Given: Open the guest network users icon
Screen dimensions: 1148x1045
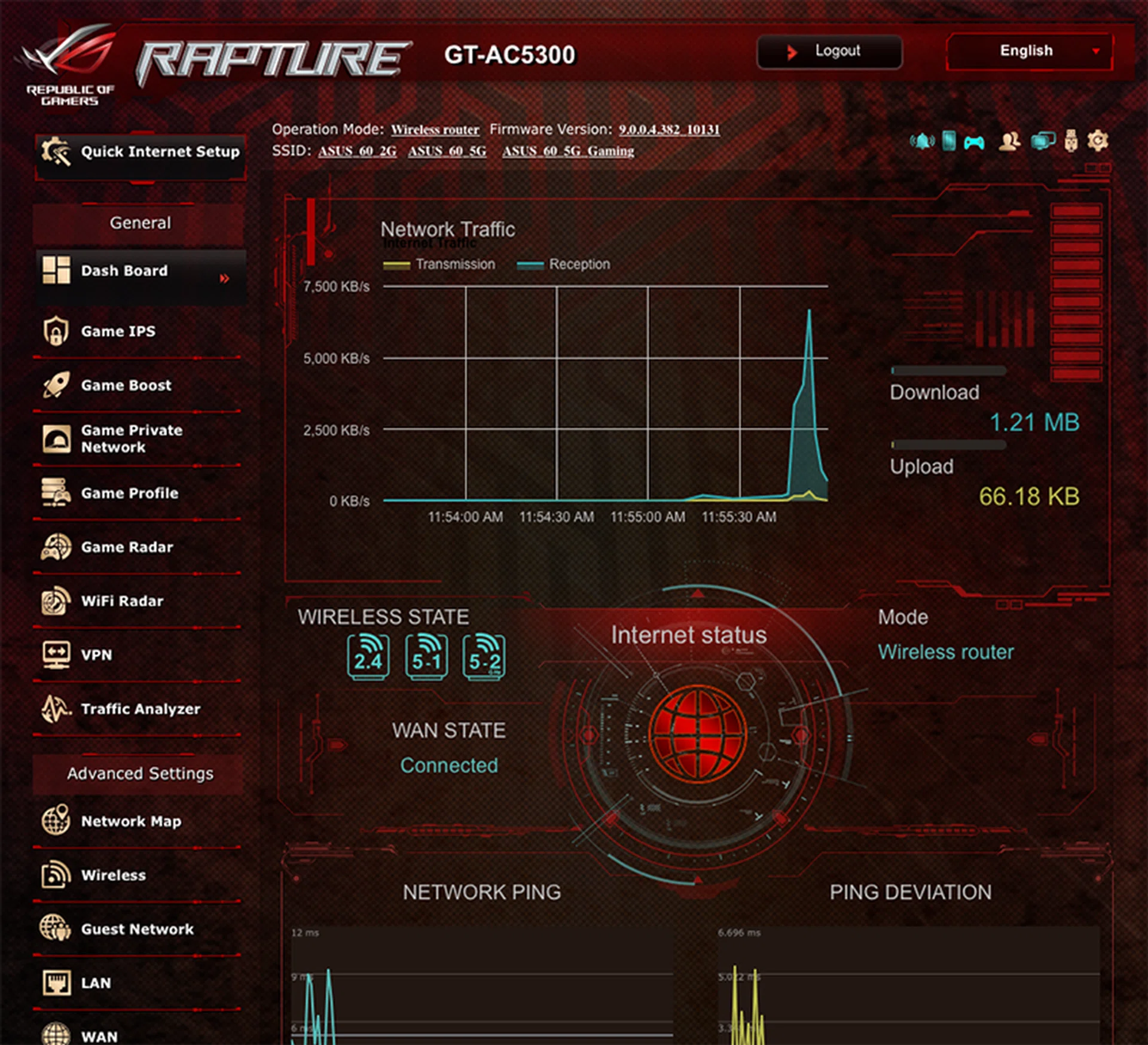Looking at the screenshot, I should (x=1009, y=141).
